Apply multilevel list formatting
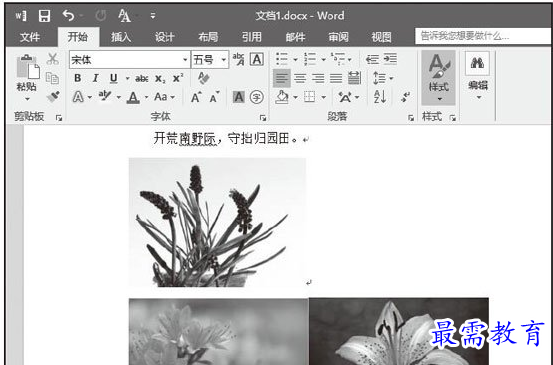Viewport: 553px width, 365px height. pos(338,59)
